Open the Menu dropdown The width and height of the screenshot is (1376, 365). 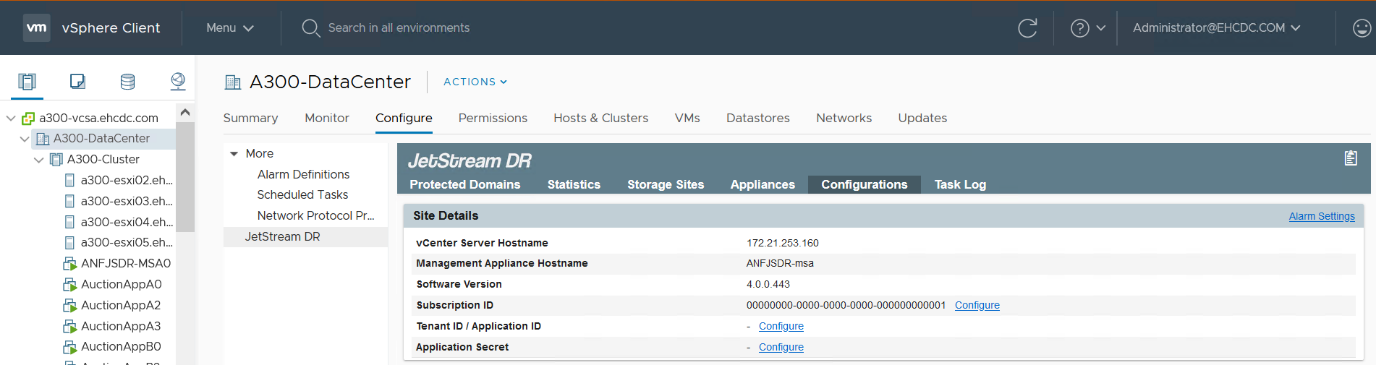(x=230, y=28)
